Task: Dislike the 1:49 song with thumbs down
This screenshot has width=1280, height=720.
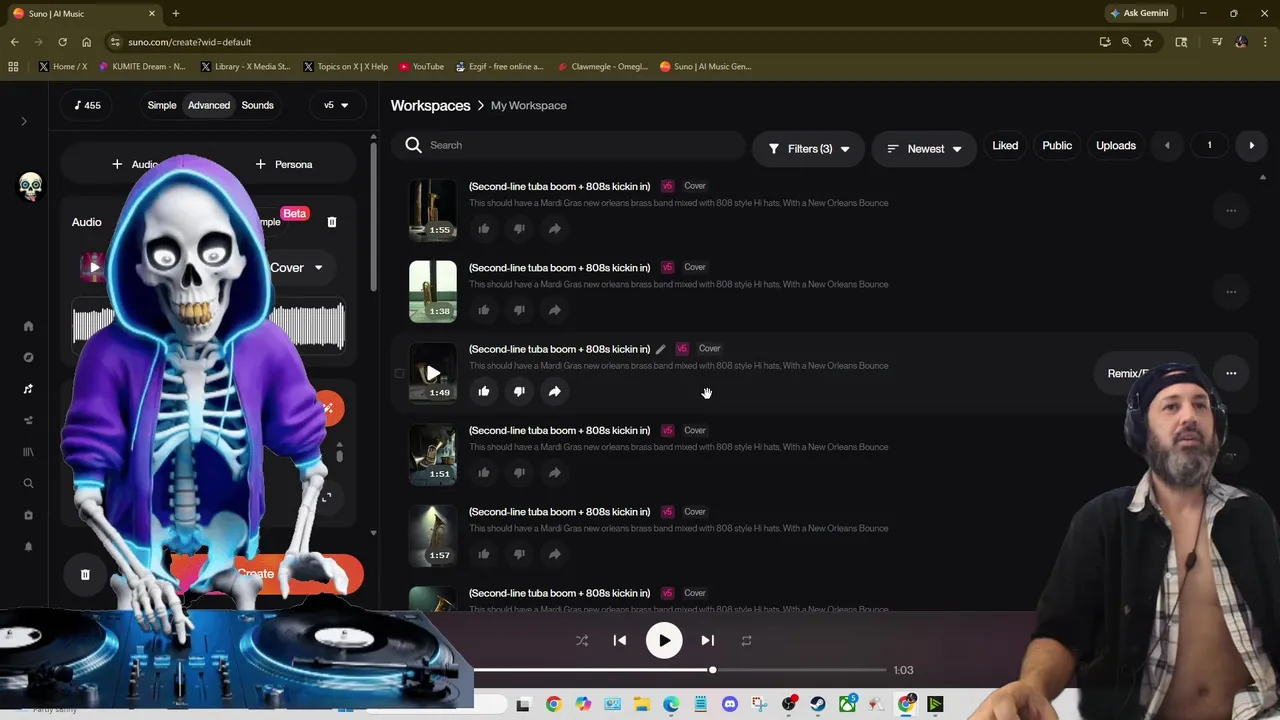Action: (519, 391)
